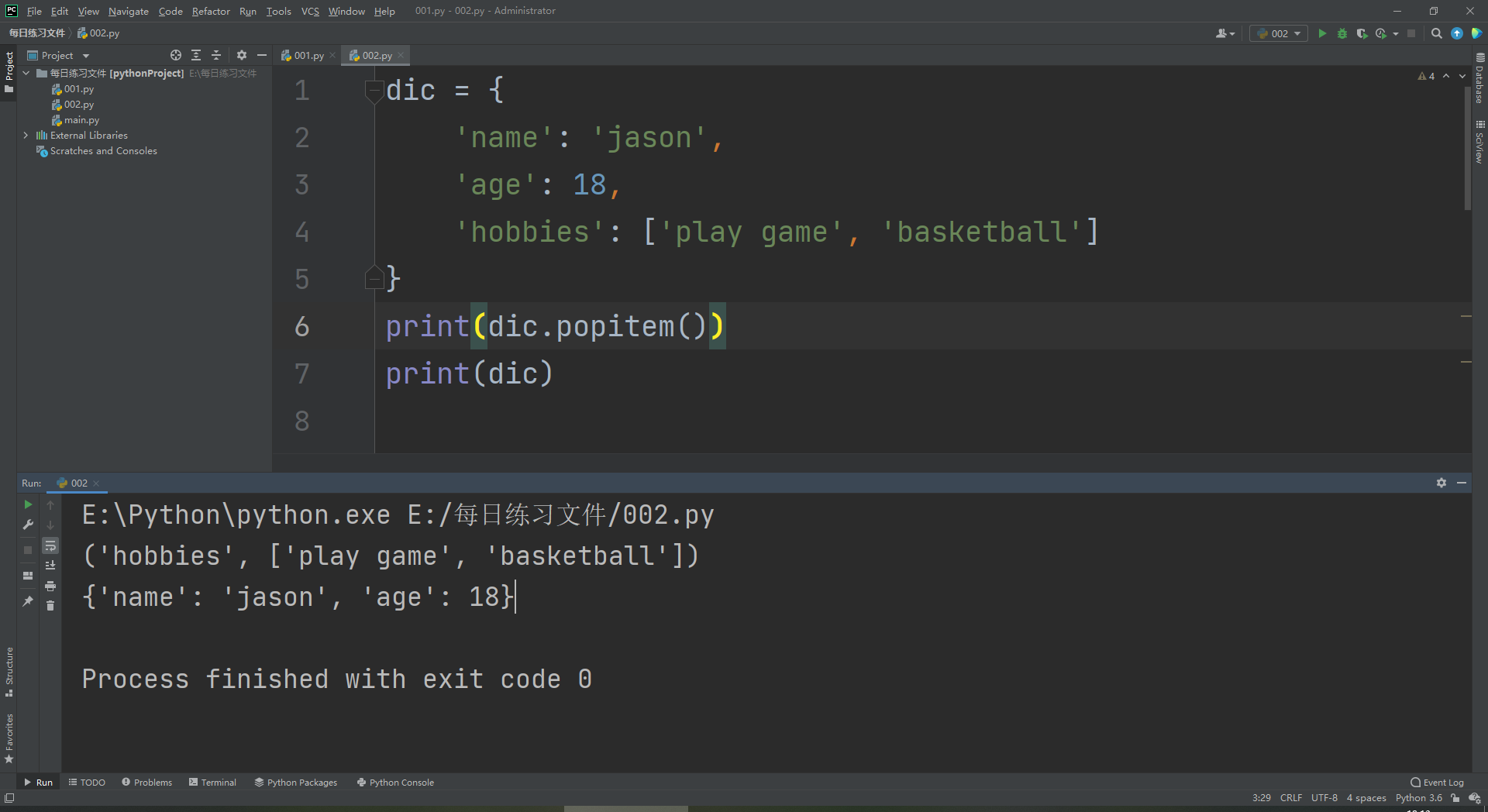Open the Refactor menu
The height and width of the screenshot is (812, 1488).
(x=211, y=11)
